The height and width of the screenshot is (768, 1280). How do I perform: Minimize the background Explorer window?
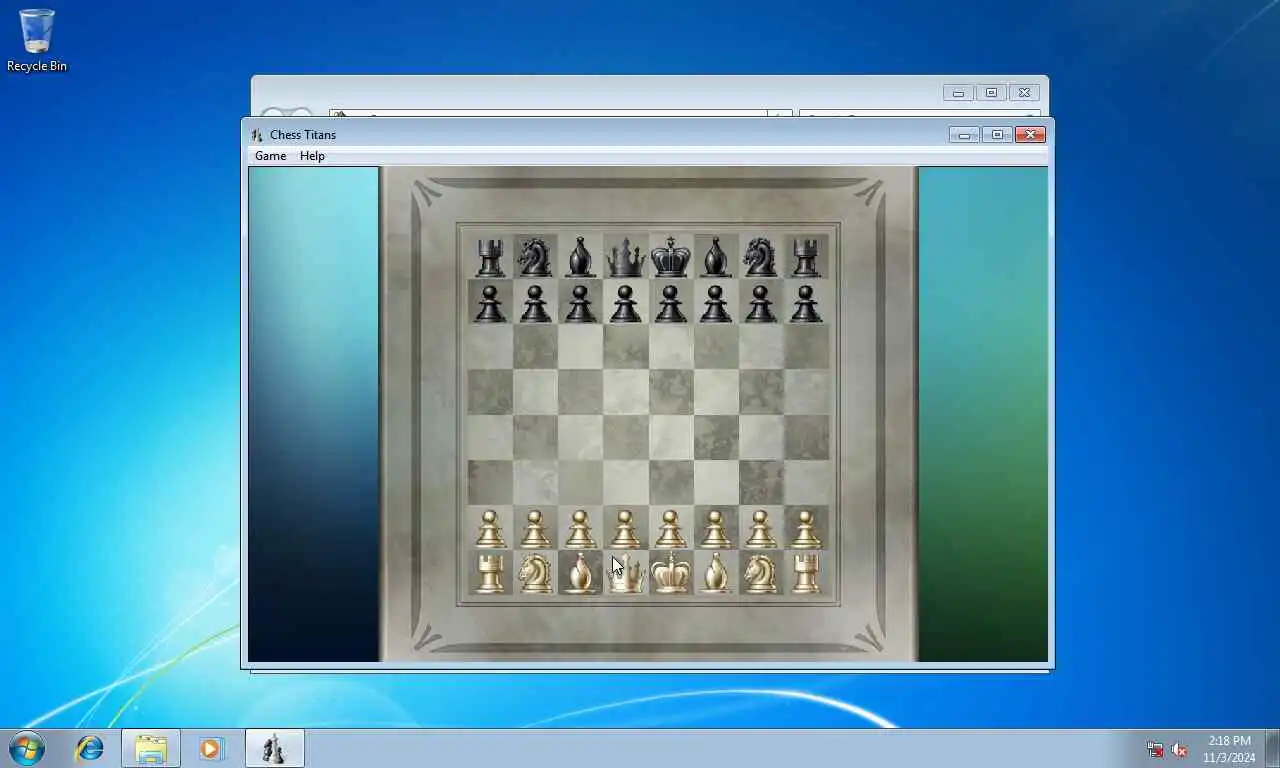(958, 93)
